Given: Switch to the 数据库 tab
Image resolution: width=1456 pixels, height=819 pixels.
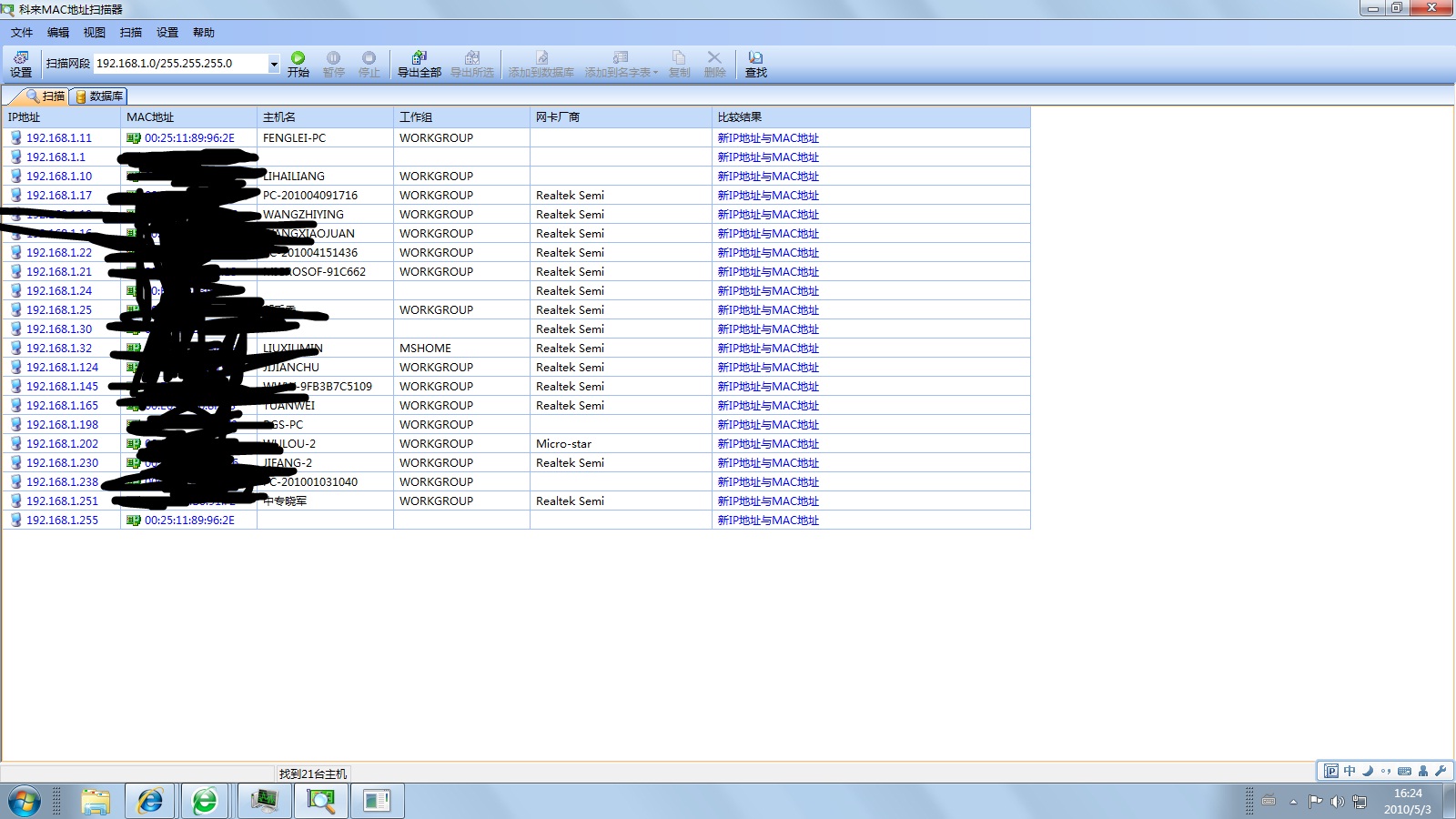Looking at the screenshot, I should pos(99,96).
